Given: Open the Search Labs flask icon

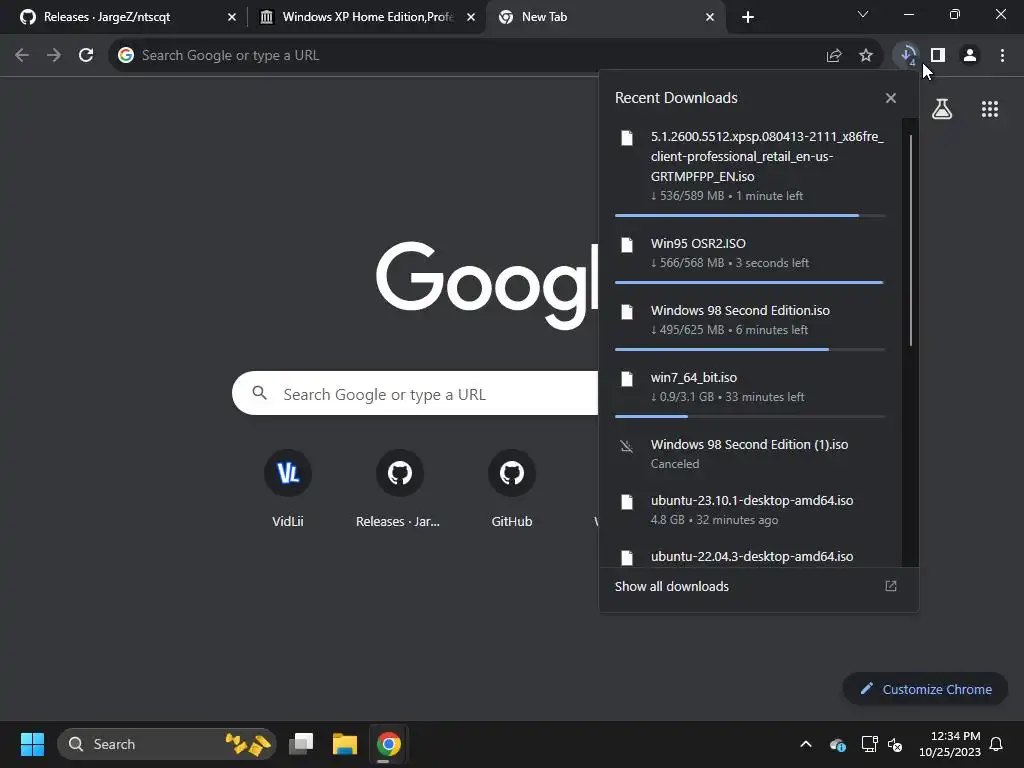Looking at the screenshot, I should (x=942, y=108).
